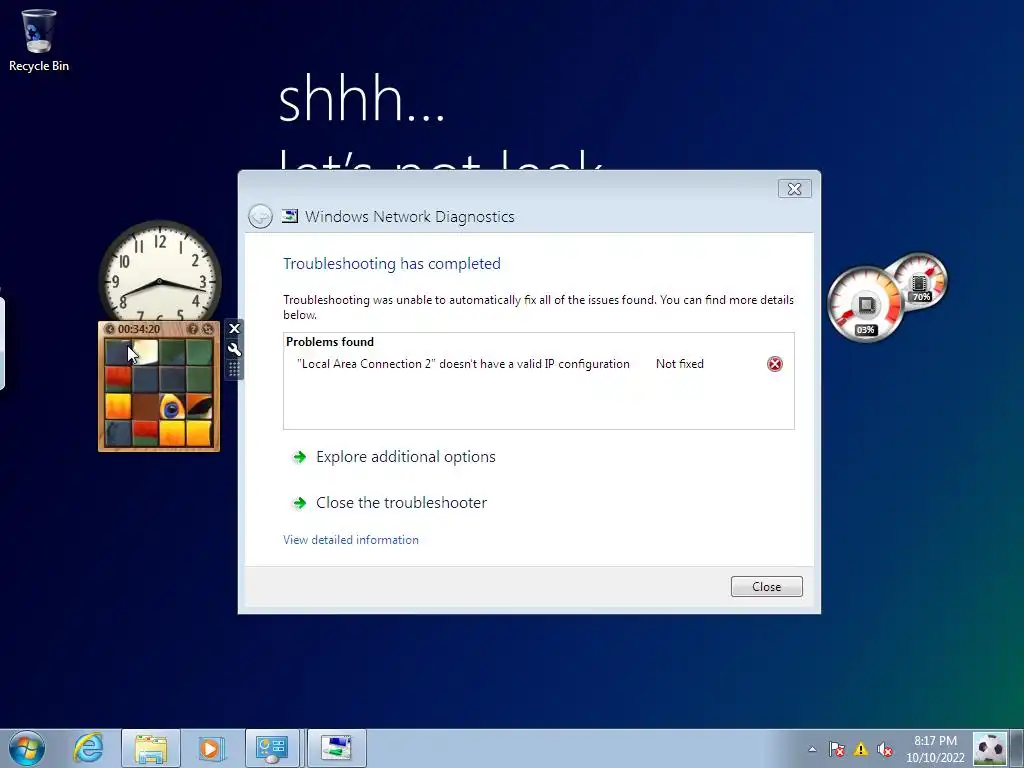Click the Picture Puzzle gadget drag handle
1024x768 pixels.
(234, 370)
